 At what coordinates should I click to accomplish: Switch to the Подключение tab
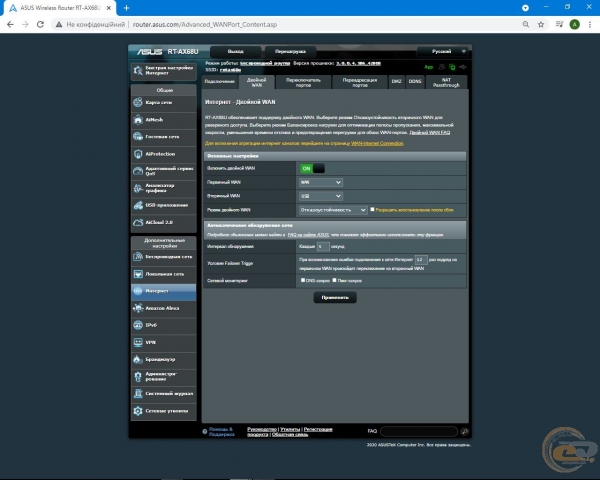(220, 82)
